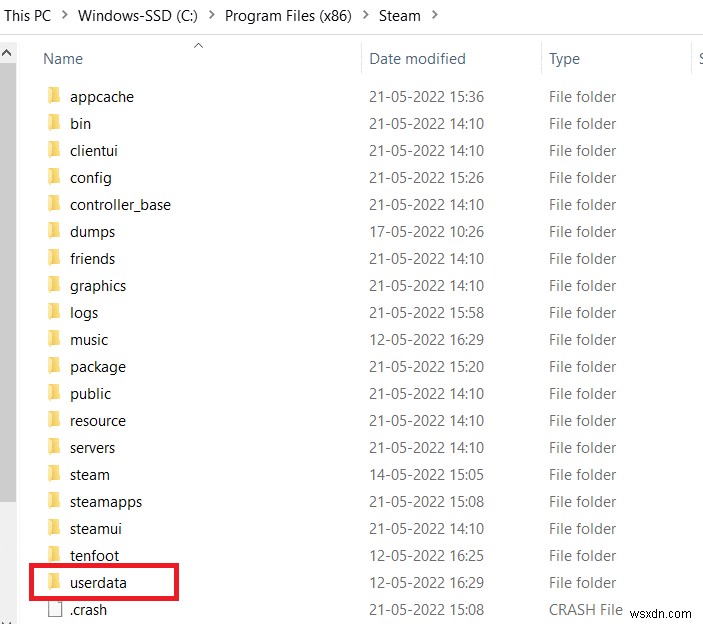Select the dumps folder name
This screenshot has height=624, width=703.
(x=92, y=232)
